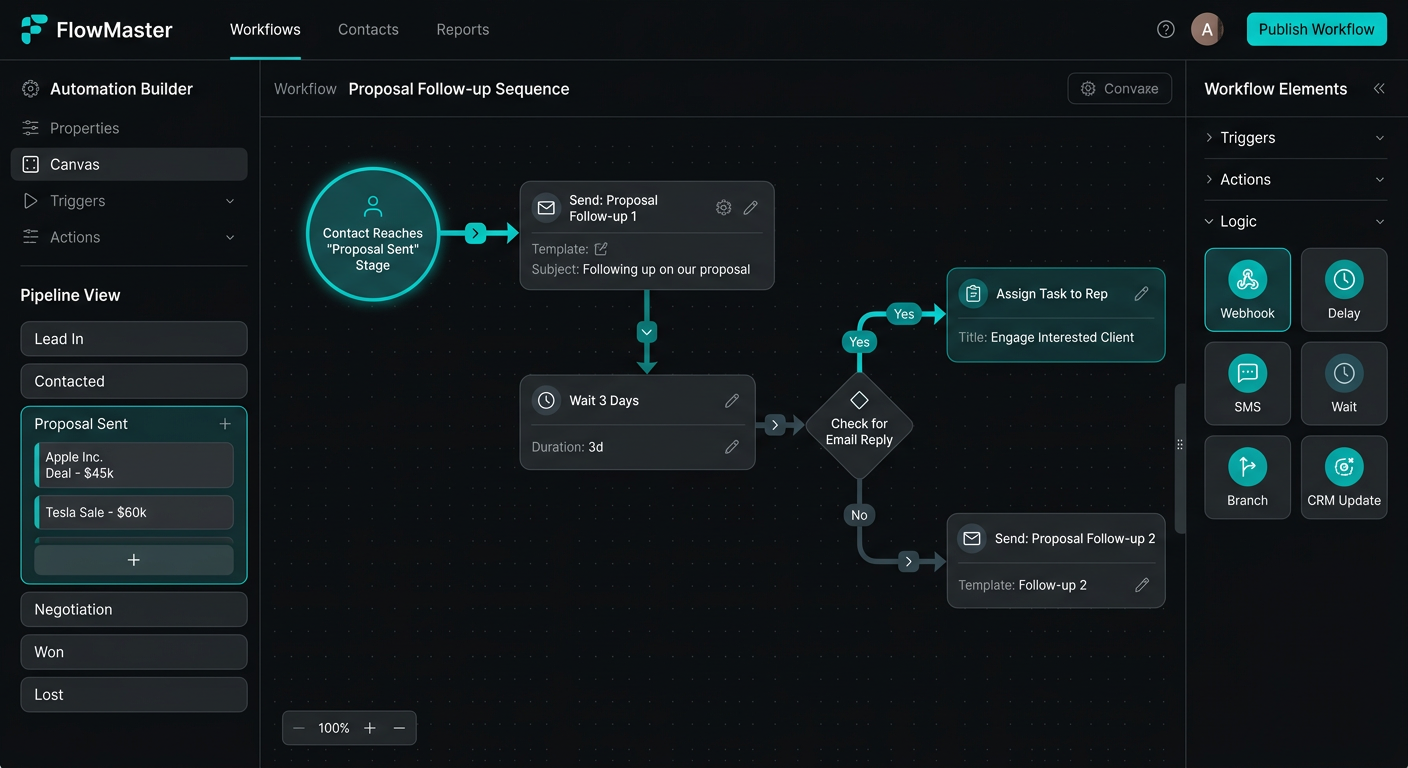The height and width of the screenshot is (768, 1408).
Task: Select the Delay logic element
Action: click(x=1343, y=290)
